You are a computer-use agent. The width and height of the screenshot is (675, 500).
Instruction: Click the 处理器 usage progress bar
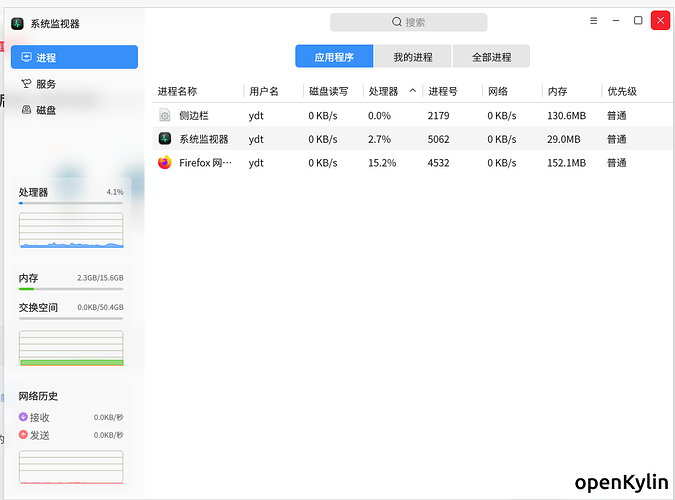[x=71, y=203]
